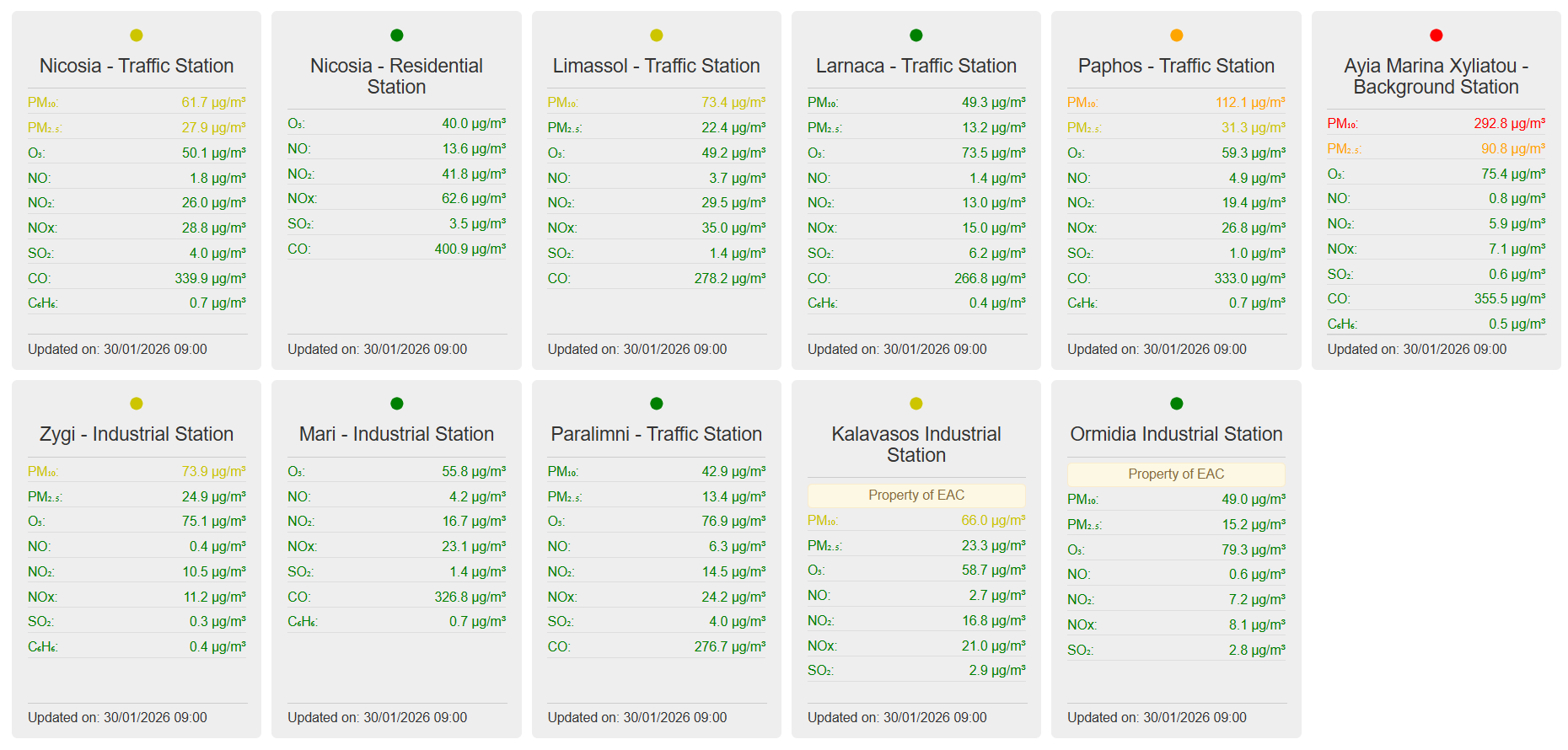Click the orange status dot above Paphos Traffic Station

coord(1177,35)
